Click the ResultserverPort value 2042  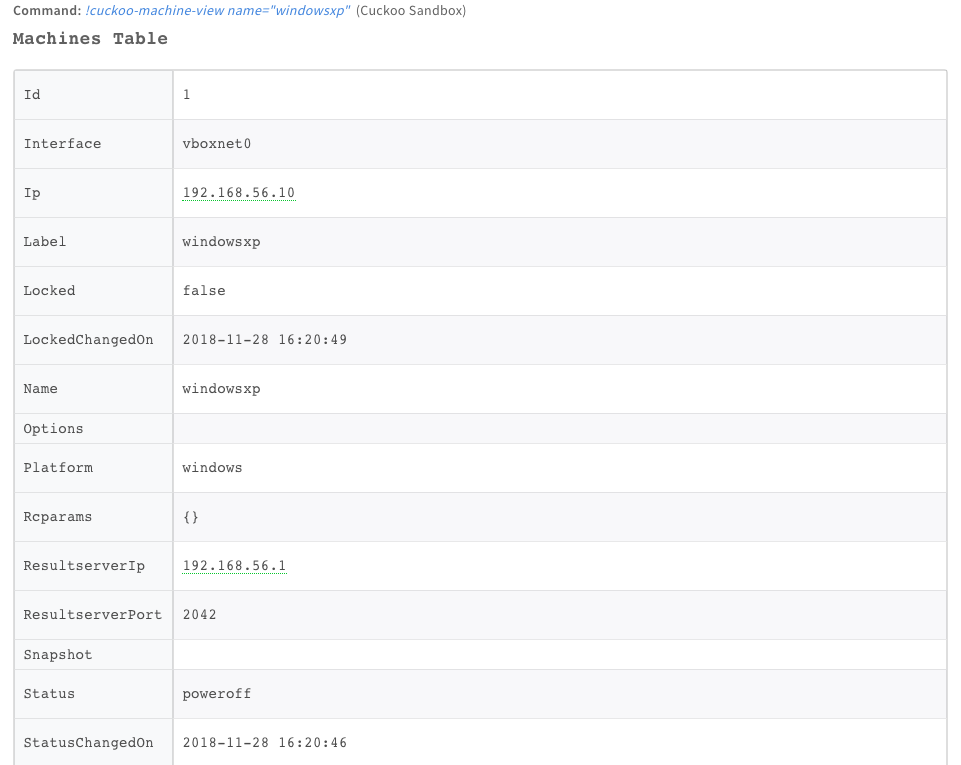coord(199,615)
